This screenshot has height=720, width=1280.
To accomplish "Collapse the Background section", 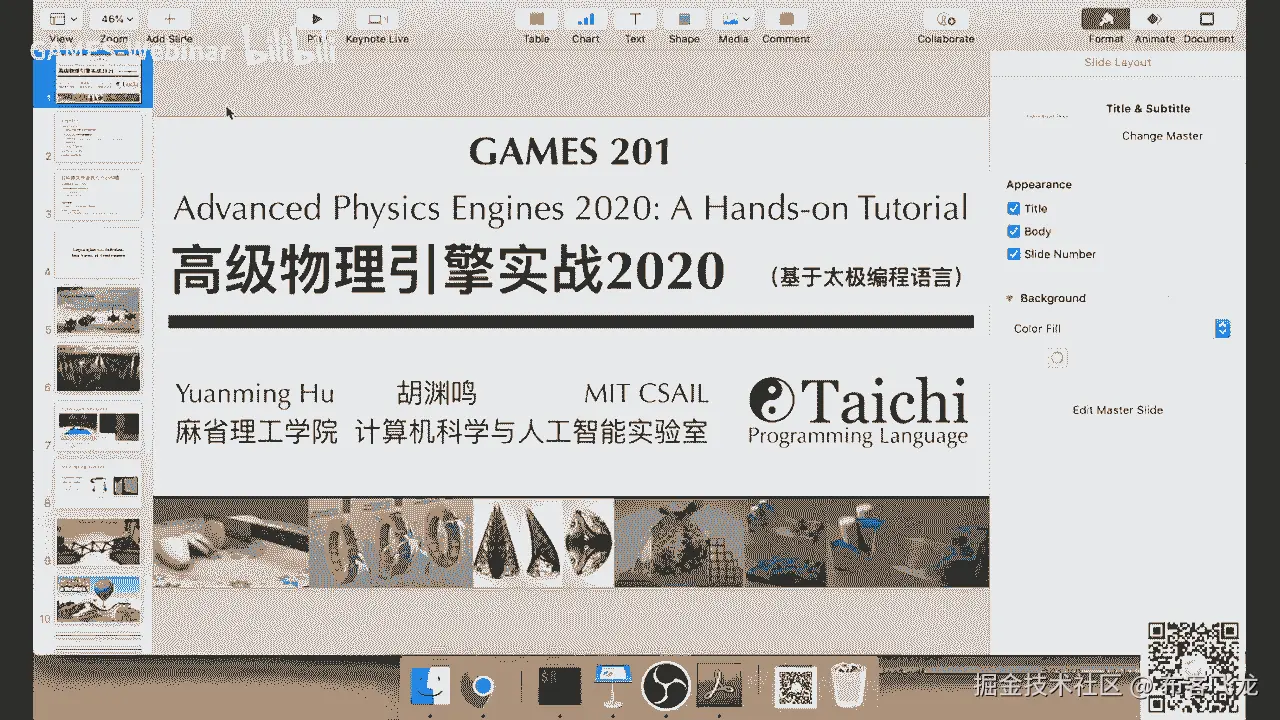I will 1011,298.
